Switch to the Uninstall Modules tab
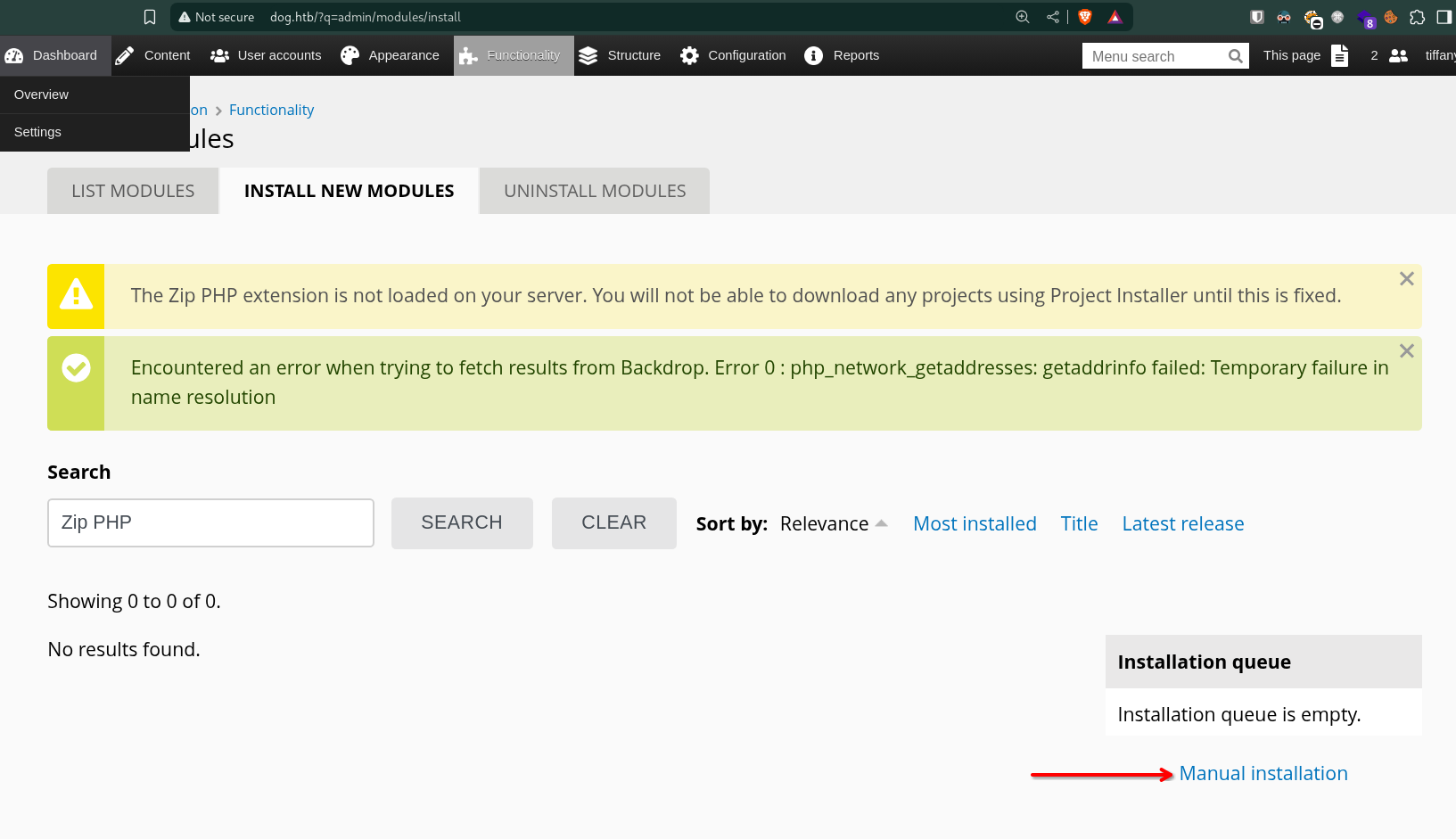 595,191
